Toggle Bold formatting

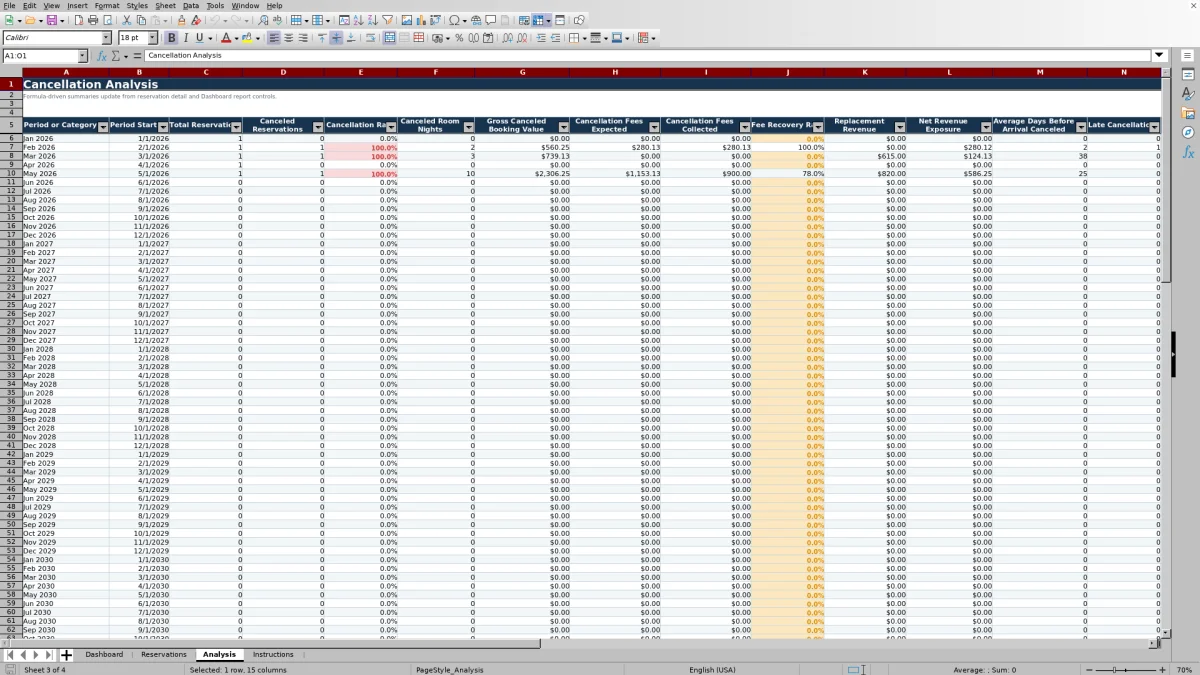click(171, 38)
